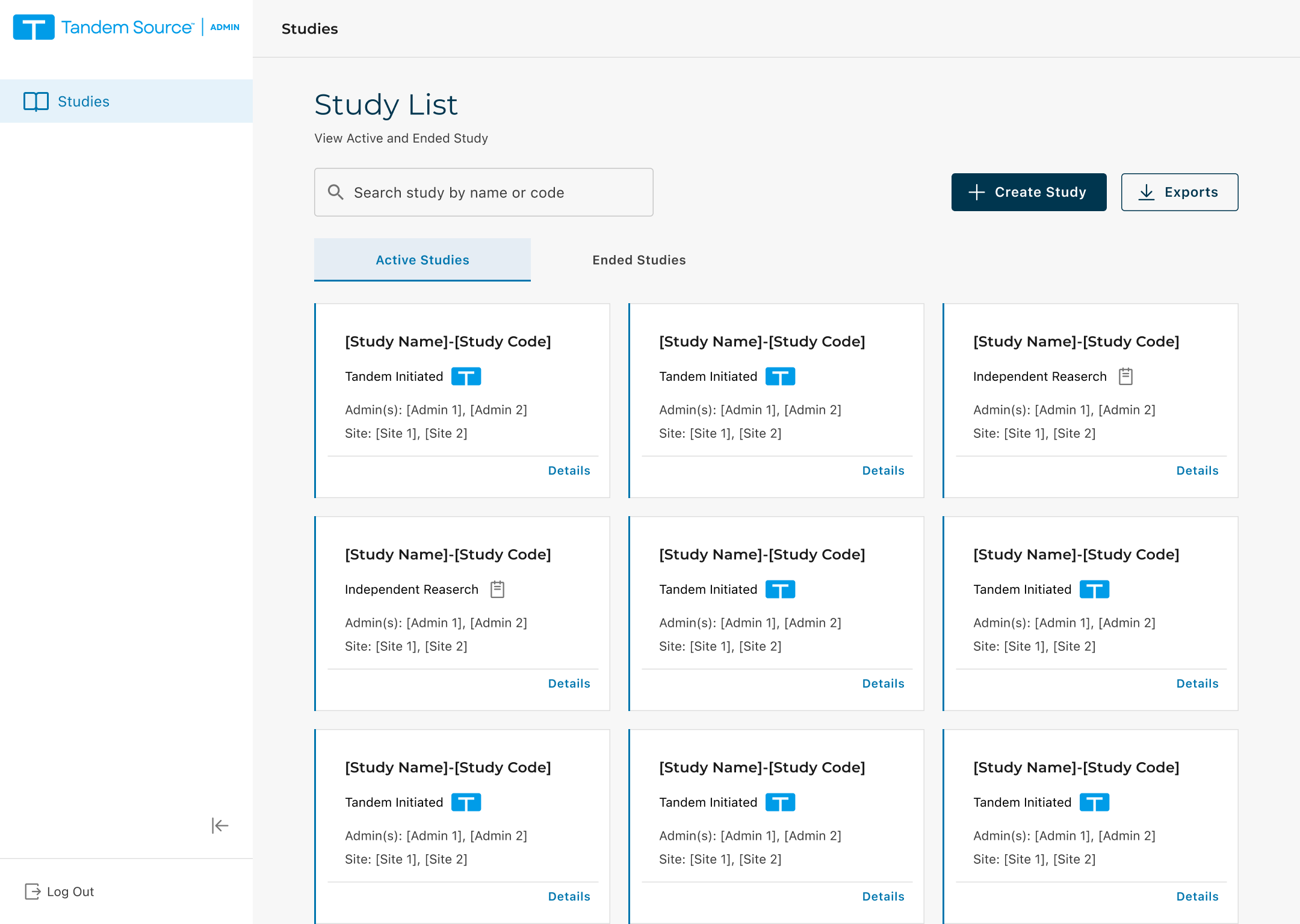Screen dimensions: 1300x924
Task: Switch to the Ended Studies tab
Action: click(x=639, y=260)
